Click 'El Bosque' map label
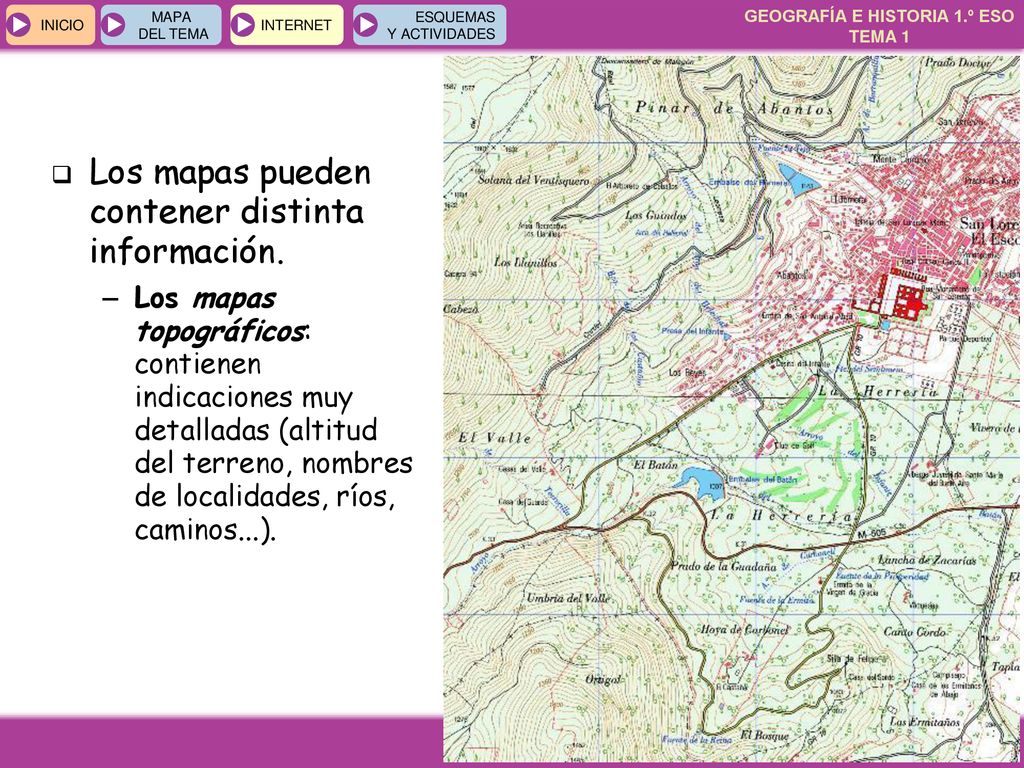This screenshot has width=1024, height=768. tap(765, 735)
